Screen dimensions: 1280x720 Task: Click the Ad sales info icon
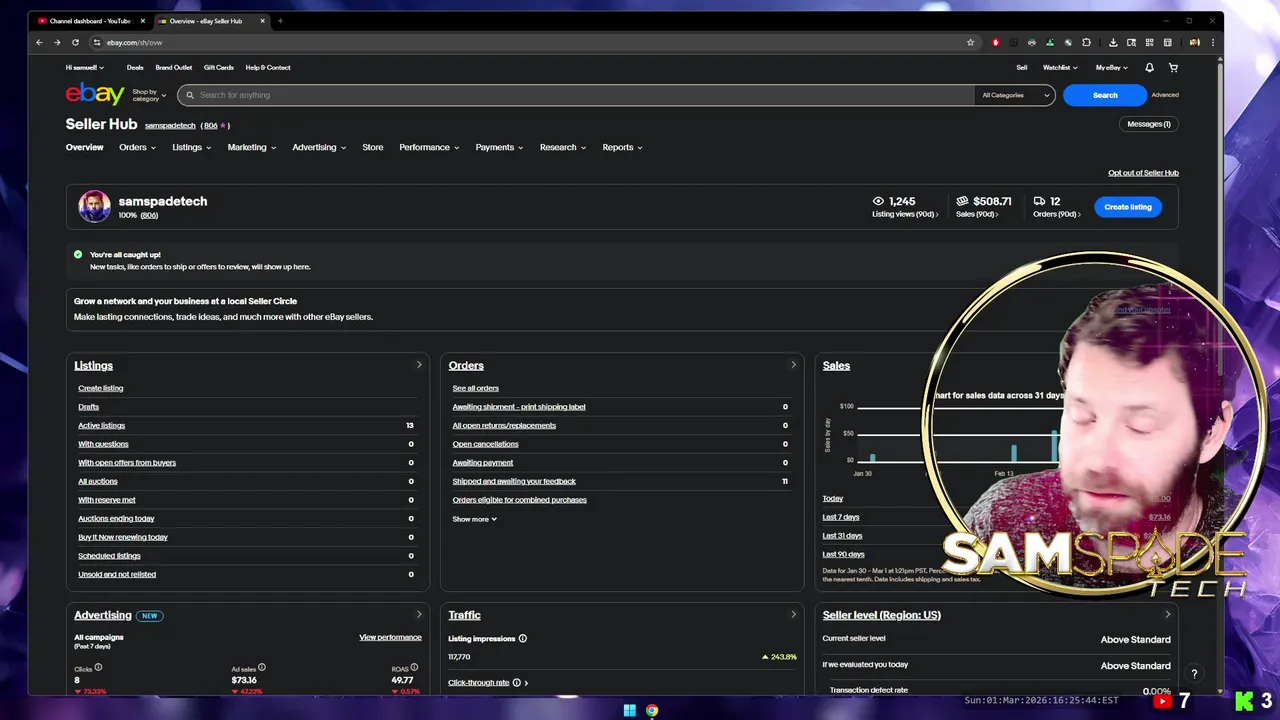coord(264,668)
